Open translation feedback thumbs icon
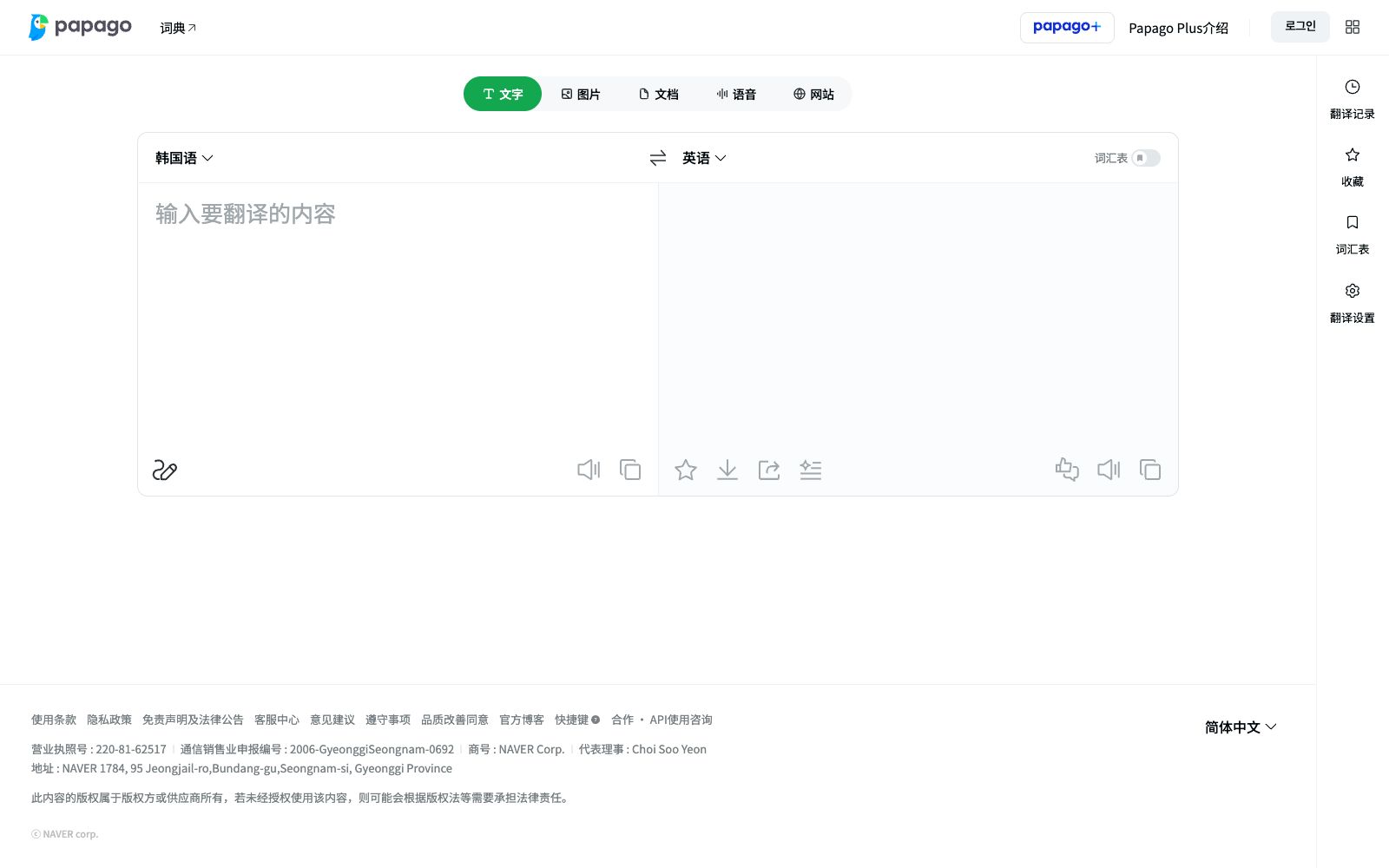The height and width of the screenshot is (868, 1389). click(1067, 470)
